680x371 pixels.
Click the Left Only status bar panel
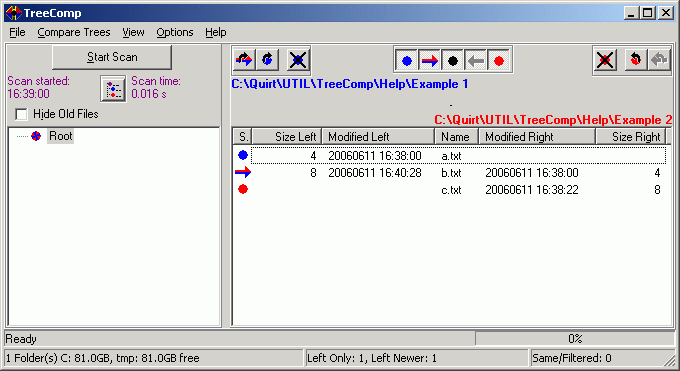pyautogui.click(x=416, y=358)
